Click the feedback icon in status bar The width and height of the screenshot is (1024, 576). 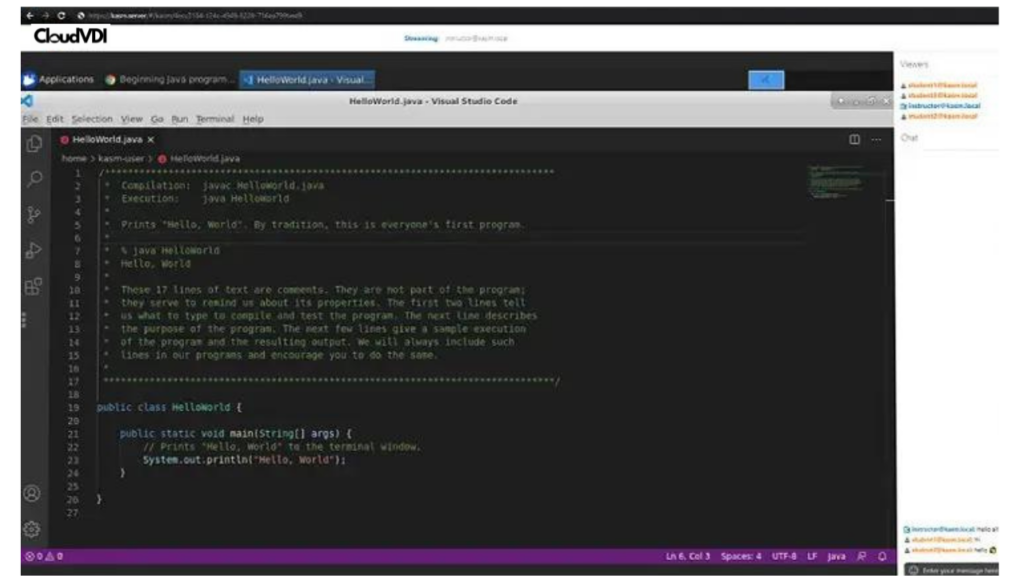coord(862,556)
